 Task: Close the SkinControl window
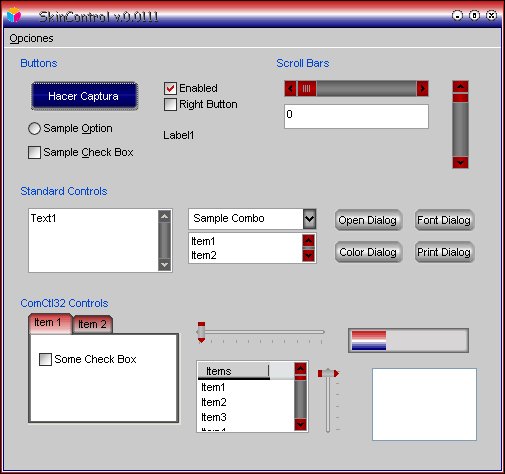tap(491, 15)
